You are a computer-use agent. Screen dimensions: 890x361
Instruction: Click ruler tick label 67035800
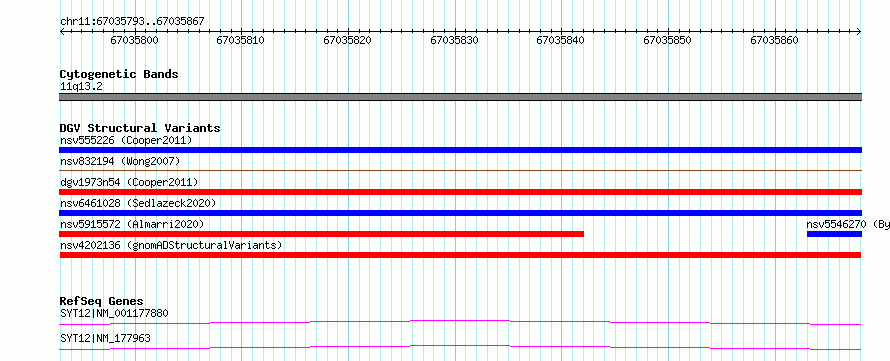(x=135, y=40)
